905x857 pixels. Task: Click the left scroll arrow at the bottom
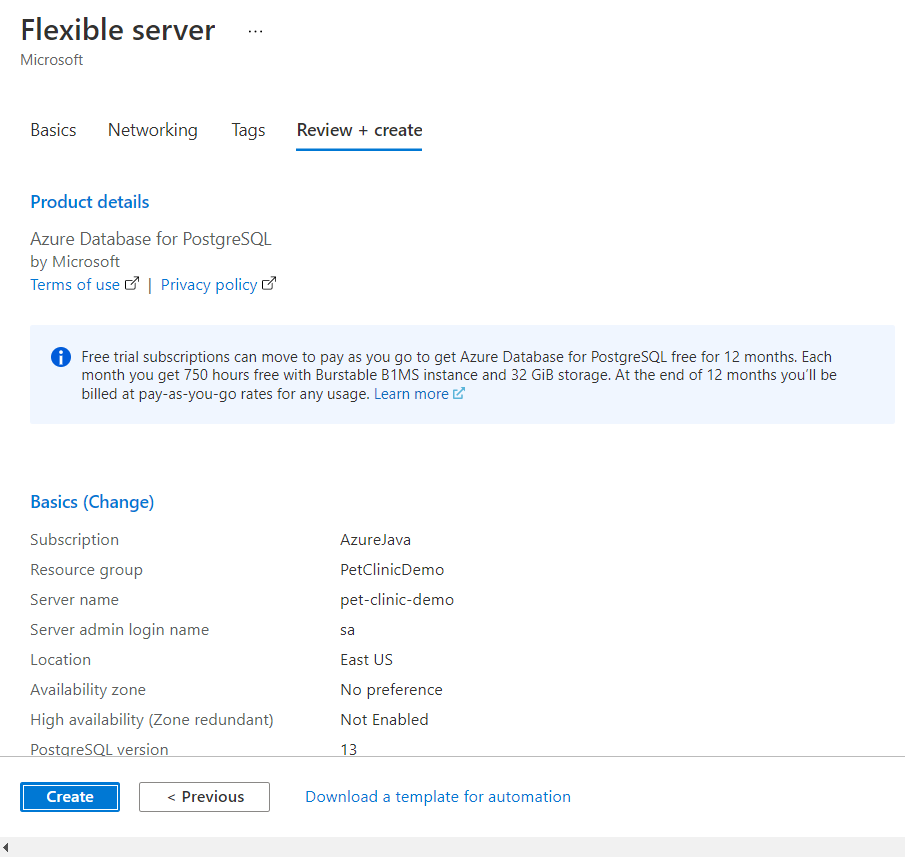pyautogui.click(x=5, y=847)
